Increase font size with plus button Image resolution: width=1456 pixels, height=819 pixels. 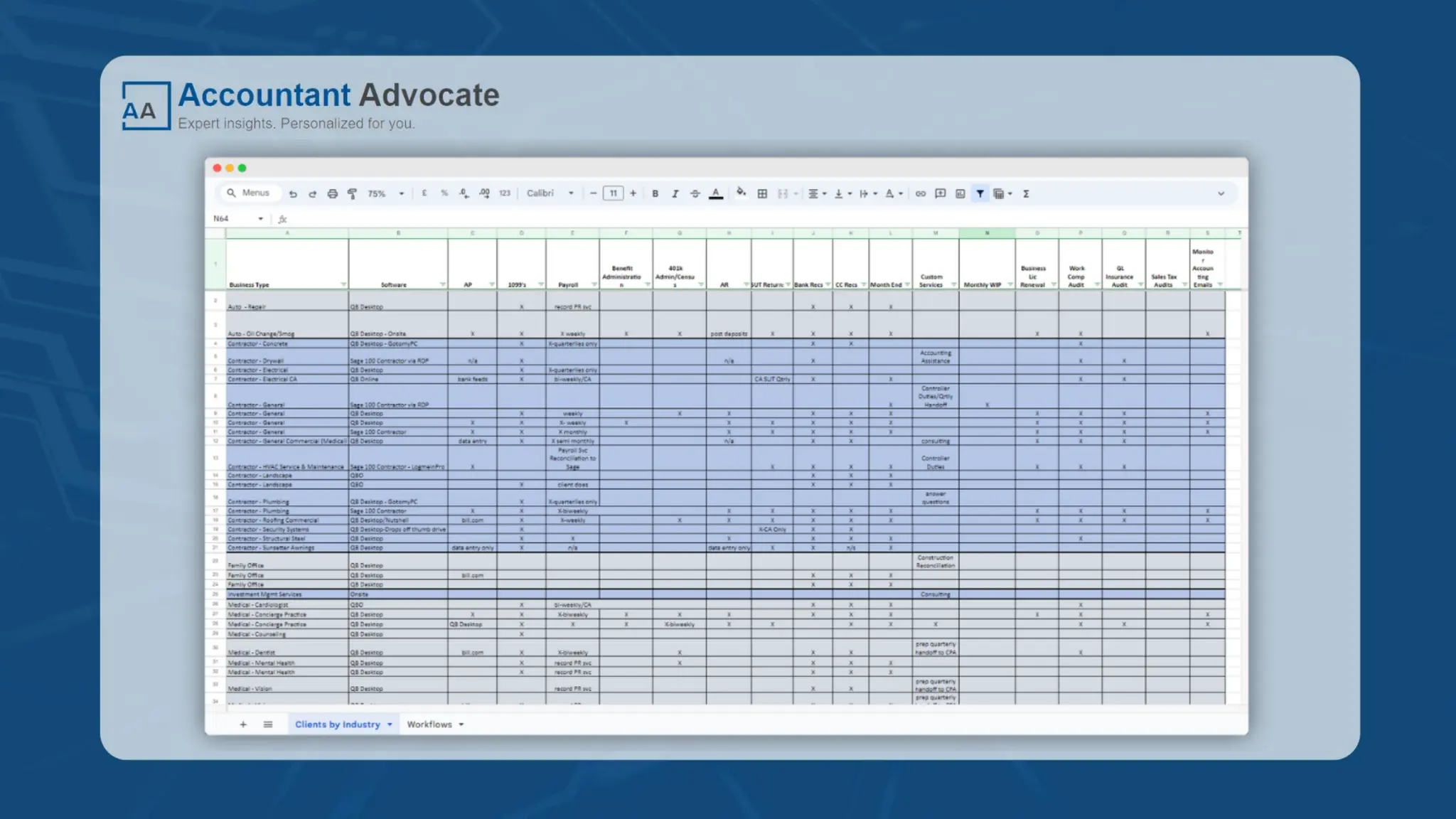click(633, 193)
